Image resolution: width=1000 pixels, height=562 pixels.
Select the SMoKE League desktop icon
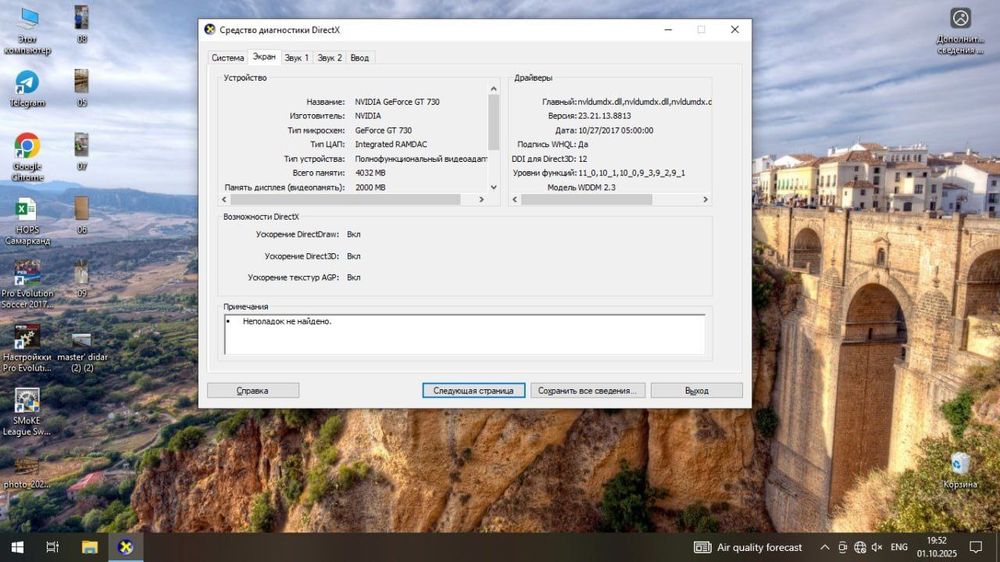[27, 412]
